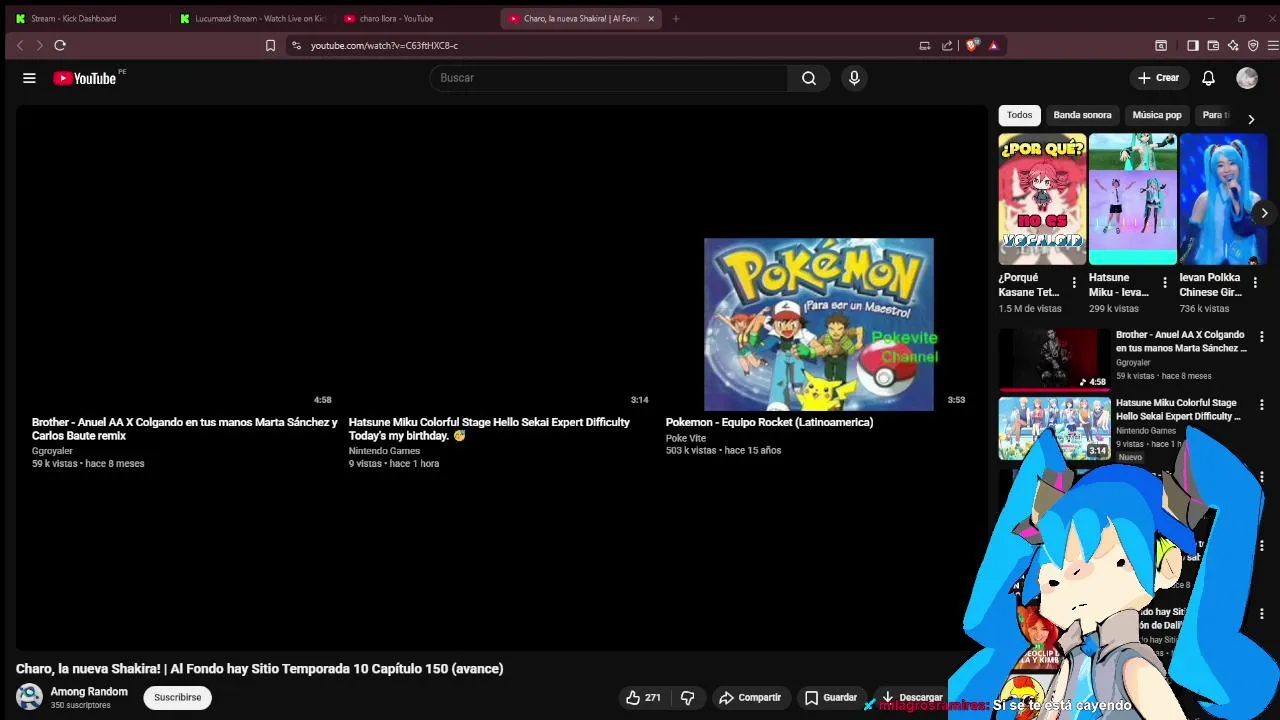Click the '350 suscriptores' text
This screenshot has height=720, width=1280.
(x=81, y=705)
